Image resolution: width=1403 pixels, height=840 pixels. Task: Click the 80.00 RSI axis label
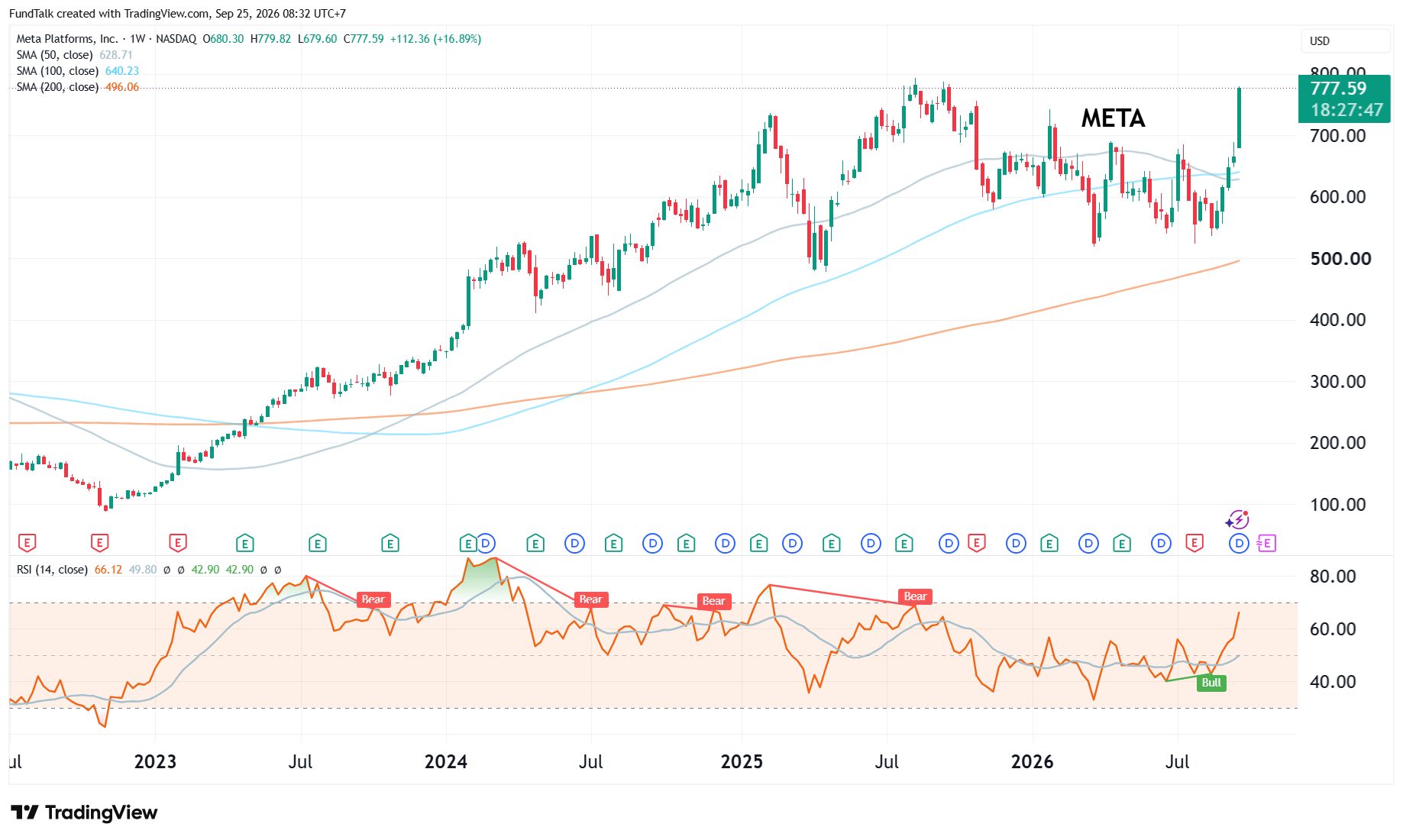(1333, 577)
